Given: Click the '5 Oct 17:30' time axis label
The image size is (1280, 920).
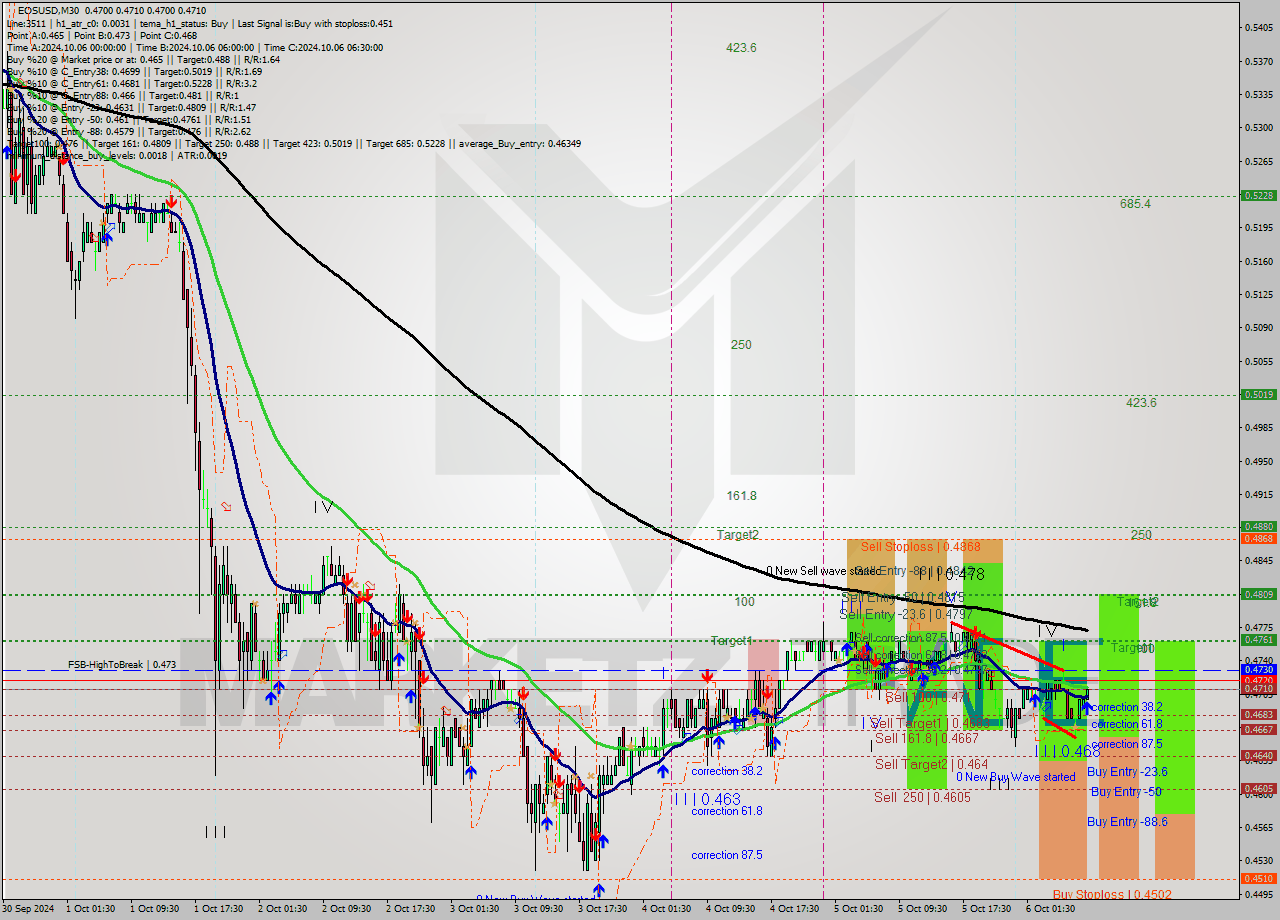Looking at the screenshot, I should [x=987, y=909].
